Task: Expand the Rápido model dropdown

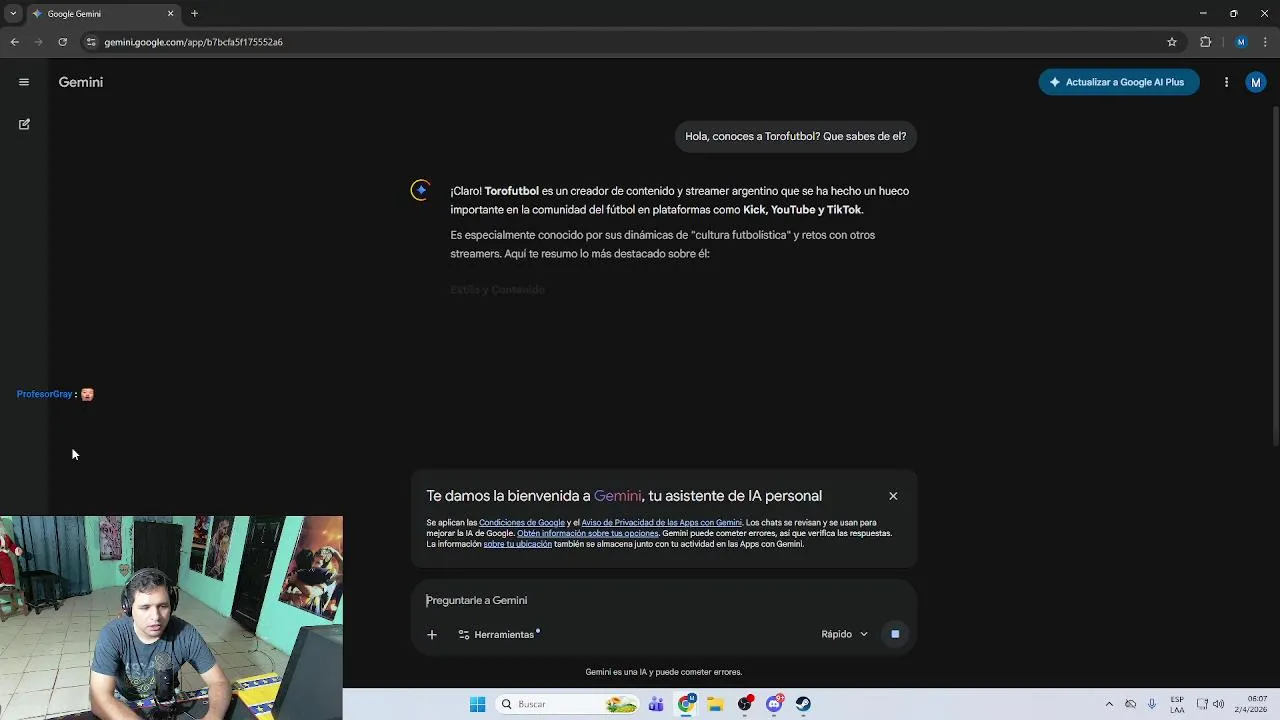Action: click(845, 634)
